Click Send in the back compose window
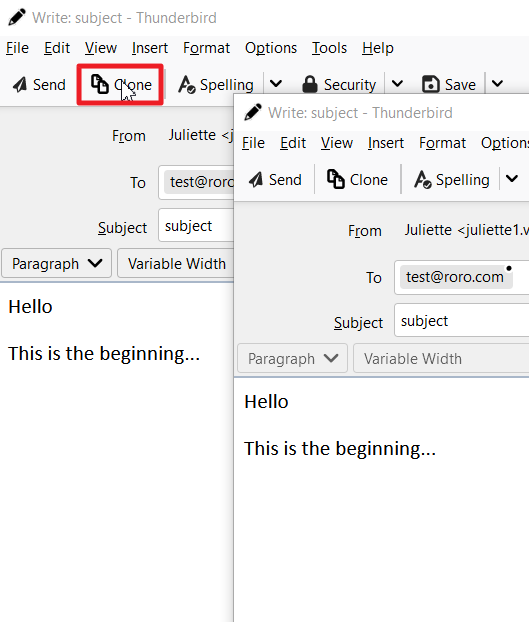 pos(39,84)
